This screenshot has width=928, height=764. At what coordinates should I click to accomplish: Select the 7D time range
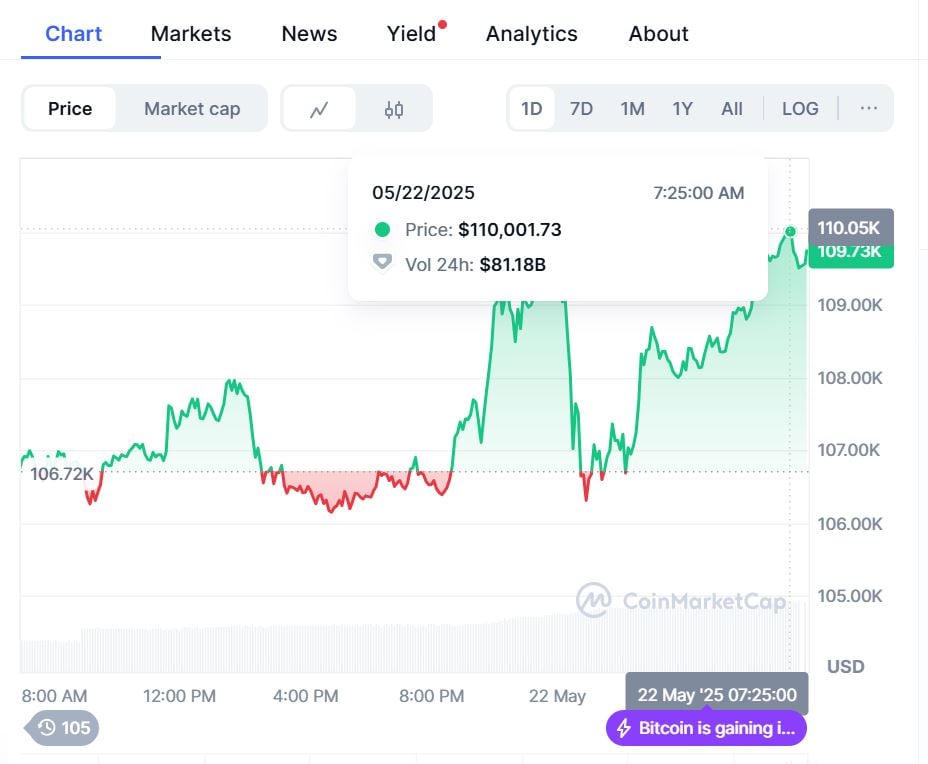click(581, 109)
